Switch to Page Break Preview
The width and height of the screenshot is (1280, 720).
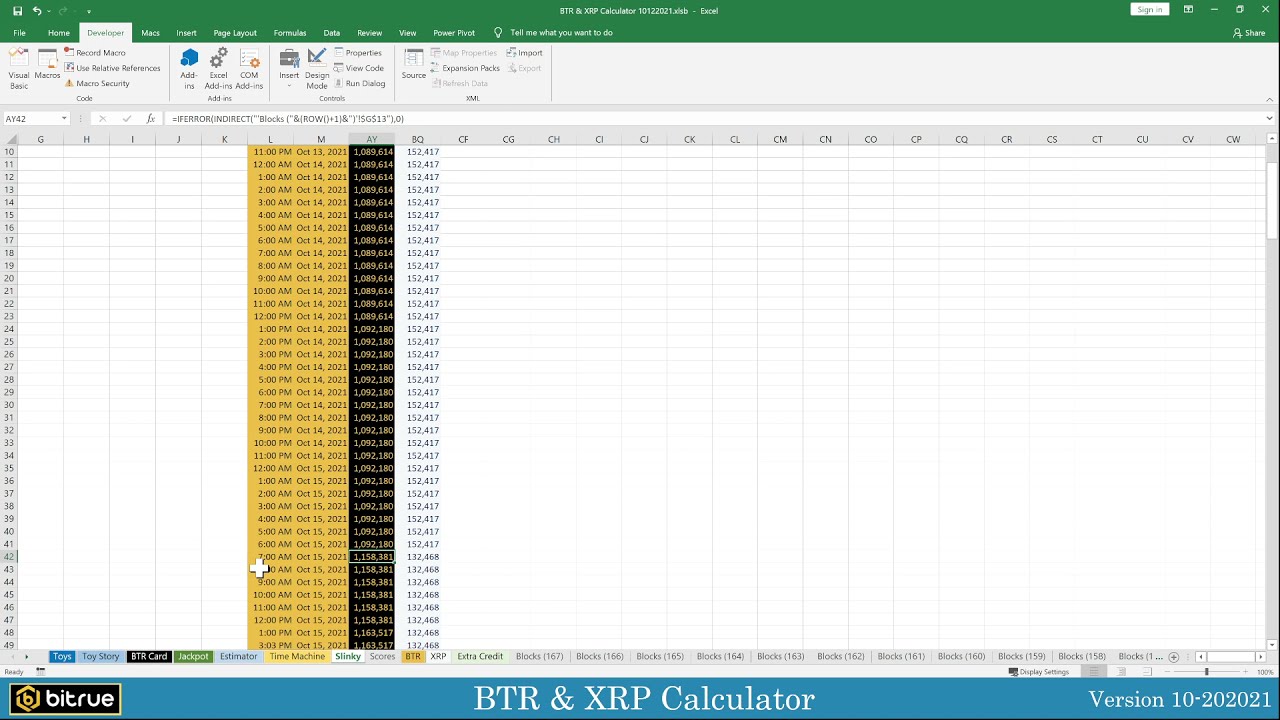1148,672
